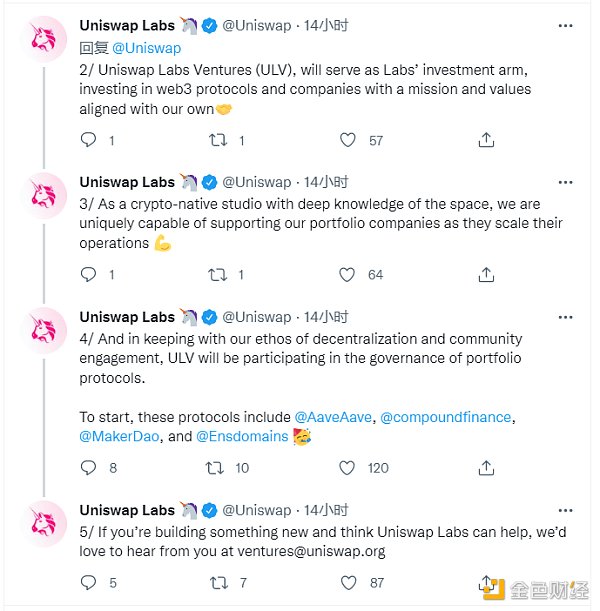Viewport: 600px width, 611px height.
Task: Like the 3/ tweet with 64 likes
Action: click(x=347, y=274)
